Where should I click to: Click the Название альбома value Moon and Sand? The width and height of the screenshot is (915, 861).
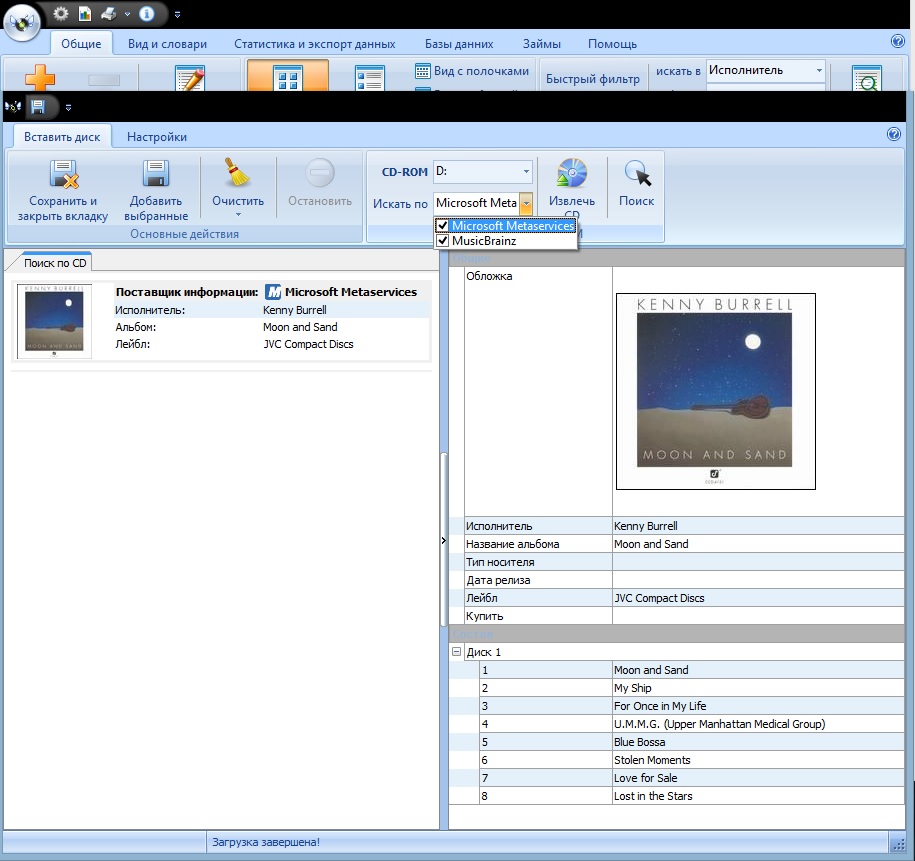[x=758, y=544]
